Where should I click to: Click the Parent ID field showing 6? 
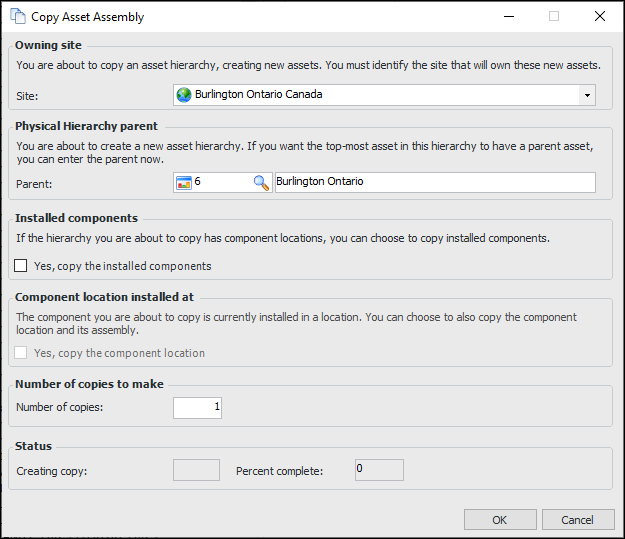tap(220, 182)
